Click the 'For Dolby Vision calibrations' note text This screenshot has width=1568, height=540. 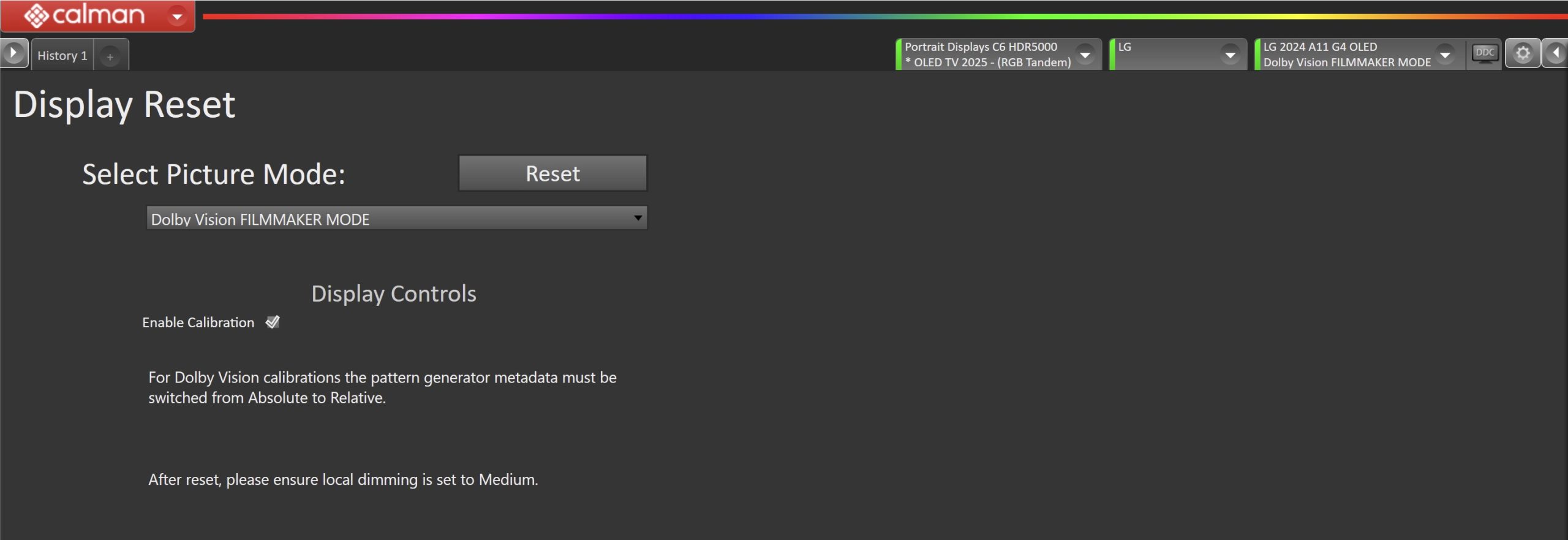click(382, 387)
